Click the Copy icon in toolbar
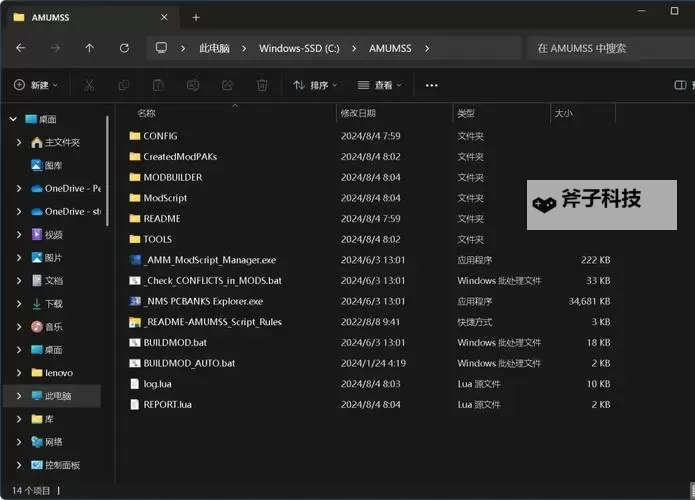695x500 pixels. pos(124,85)
